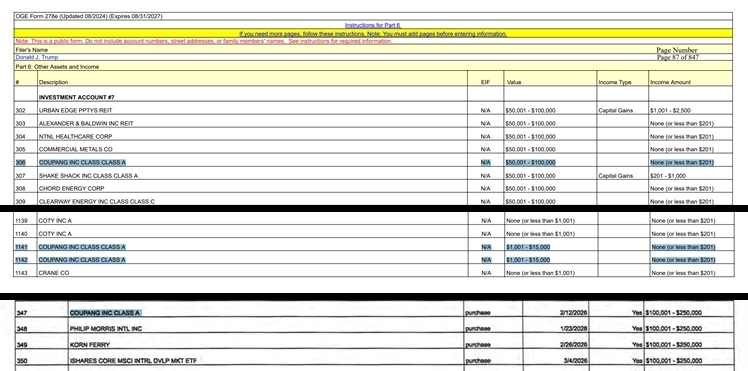This screenshot has width=748, height=371.
Task: Select COUPANG description in row 1141
Action: 82,247
